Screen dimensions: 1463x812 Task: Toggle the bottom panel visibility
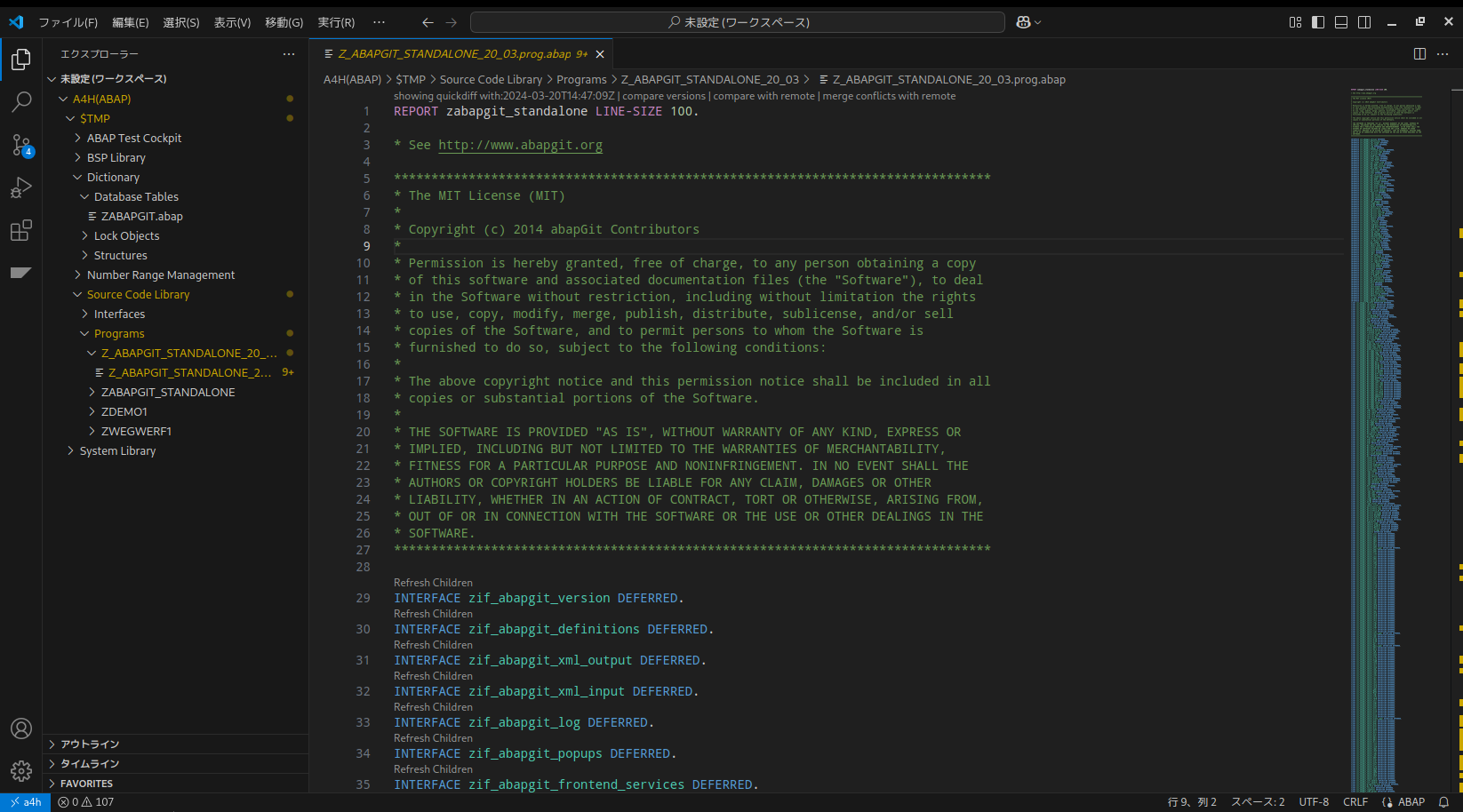[1340, 22]
